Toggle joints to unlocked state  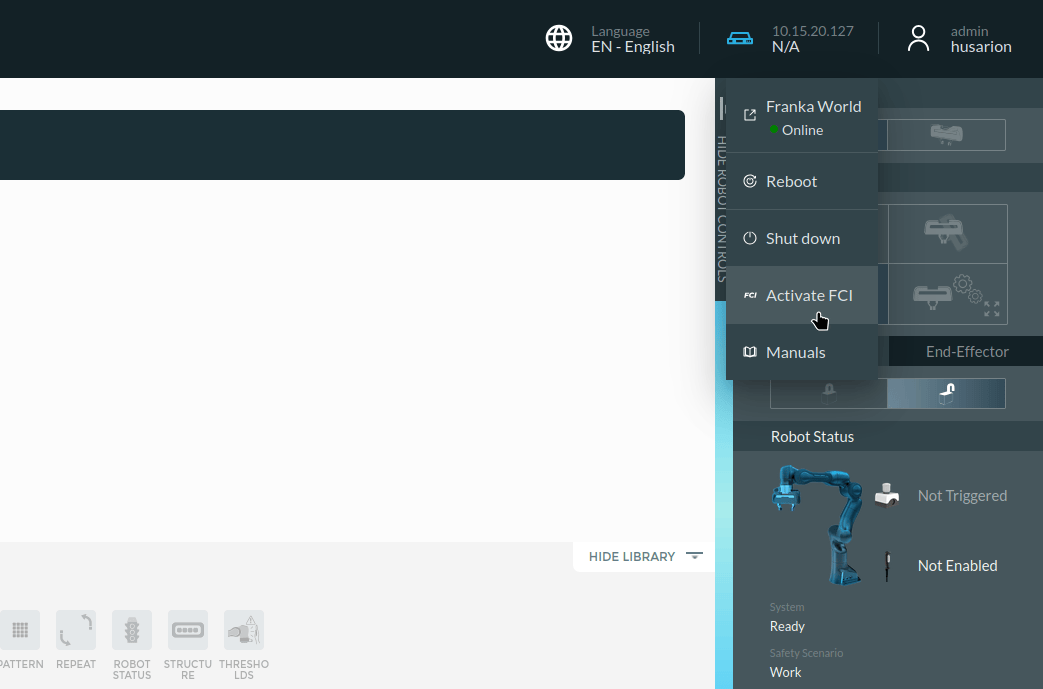pos(946,394)
